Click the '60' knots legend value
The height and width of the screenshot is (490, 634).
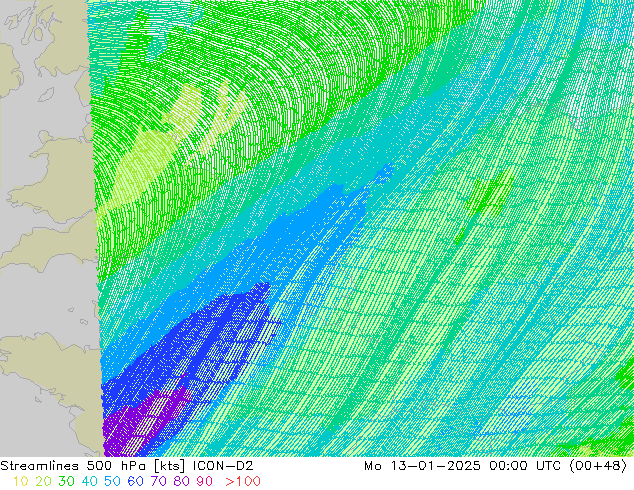[x=135, y=481]
